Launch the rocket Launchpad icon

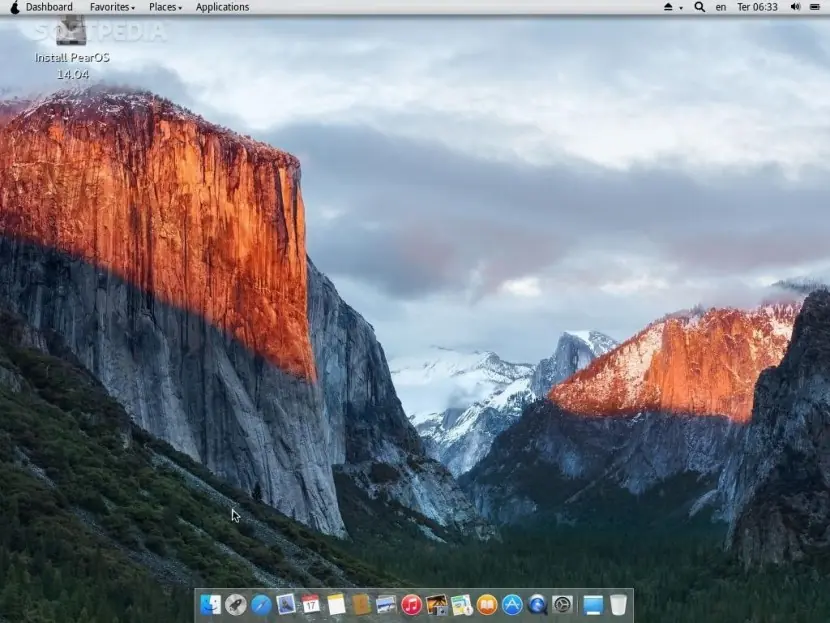pyautogui.click(x=236, y=604)
